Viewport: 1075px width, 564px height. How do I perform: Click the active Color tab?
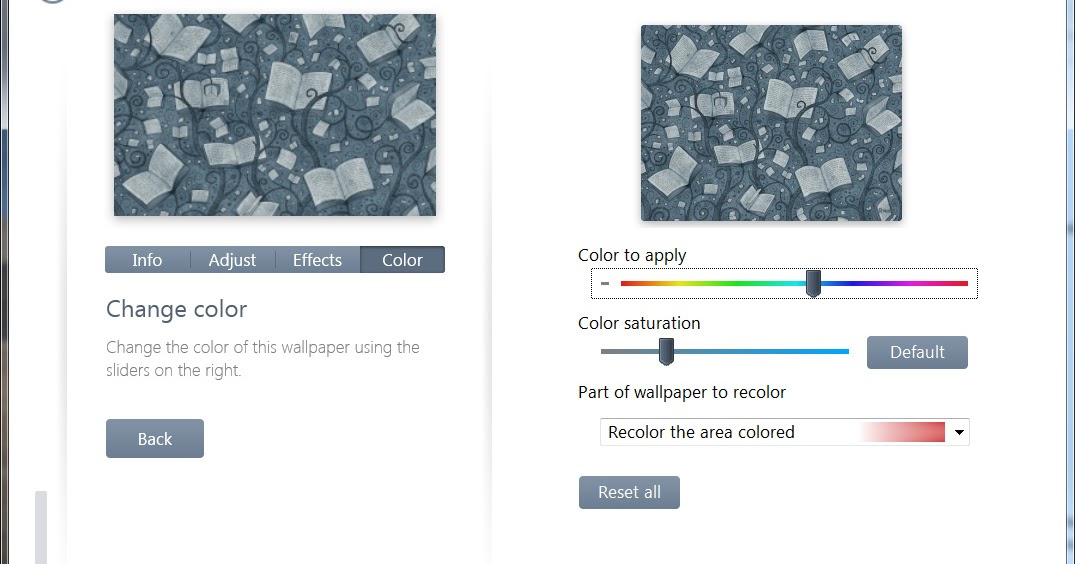(402, 260)
